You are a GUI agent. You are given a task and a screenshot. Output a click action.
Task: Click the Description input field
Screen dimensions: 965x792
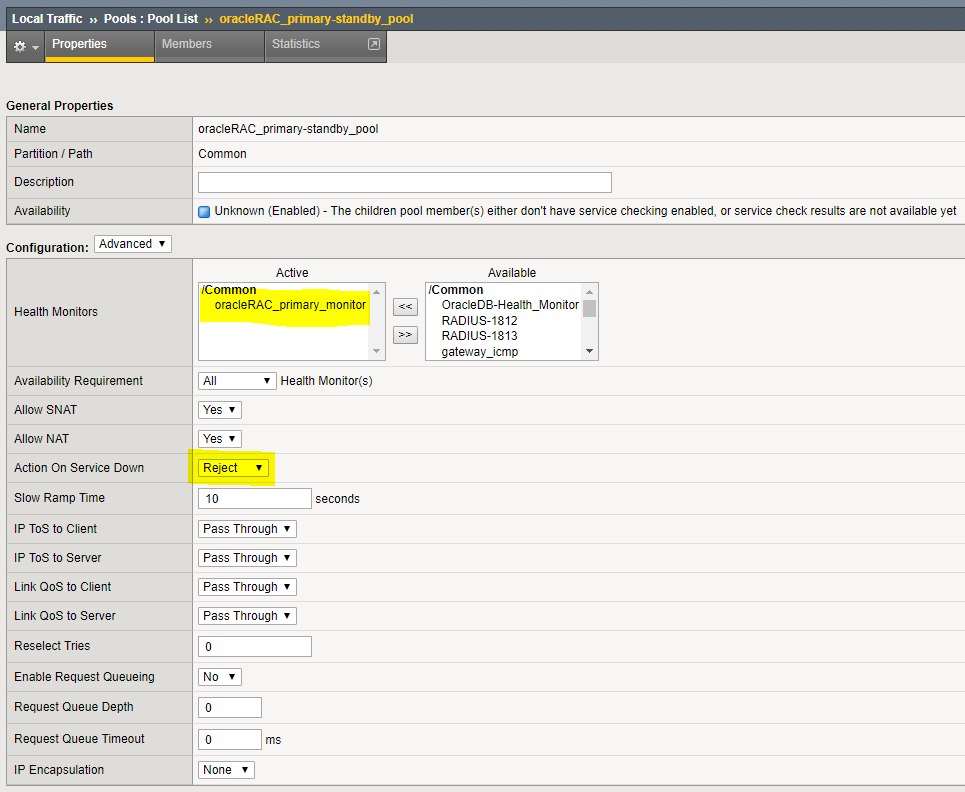point(405,182)
